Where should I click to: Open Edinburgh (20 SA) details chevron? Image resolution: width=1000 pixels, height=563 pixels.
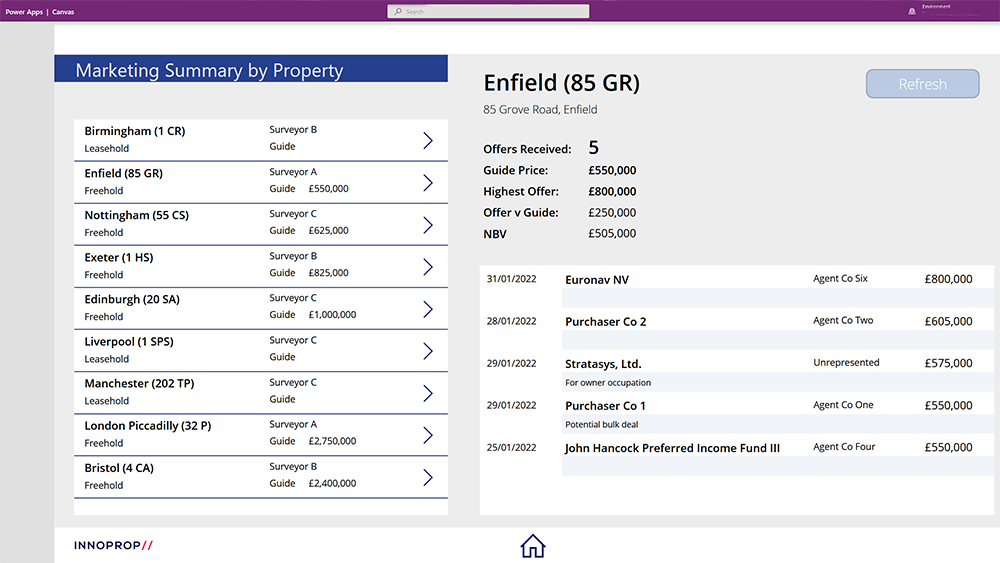coord(428,309)
